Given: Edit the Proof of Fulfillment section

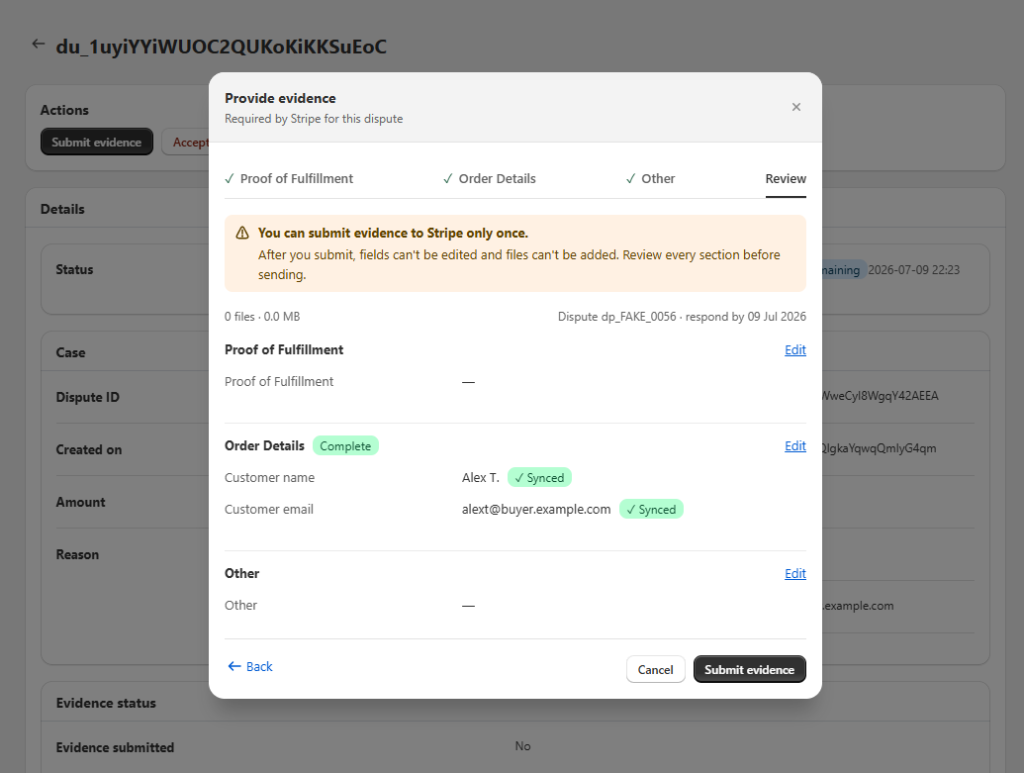Looking at the screenshot, I should click(x=795, y=350).
